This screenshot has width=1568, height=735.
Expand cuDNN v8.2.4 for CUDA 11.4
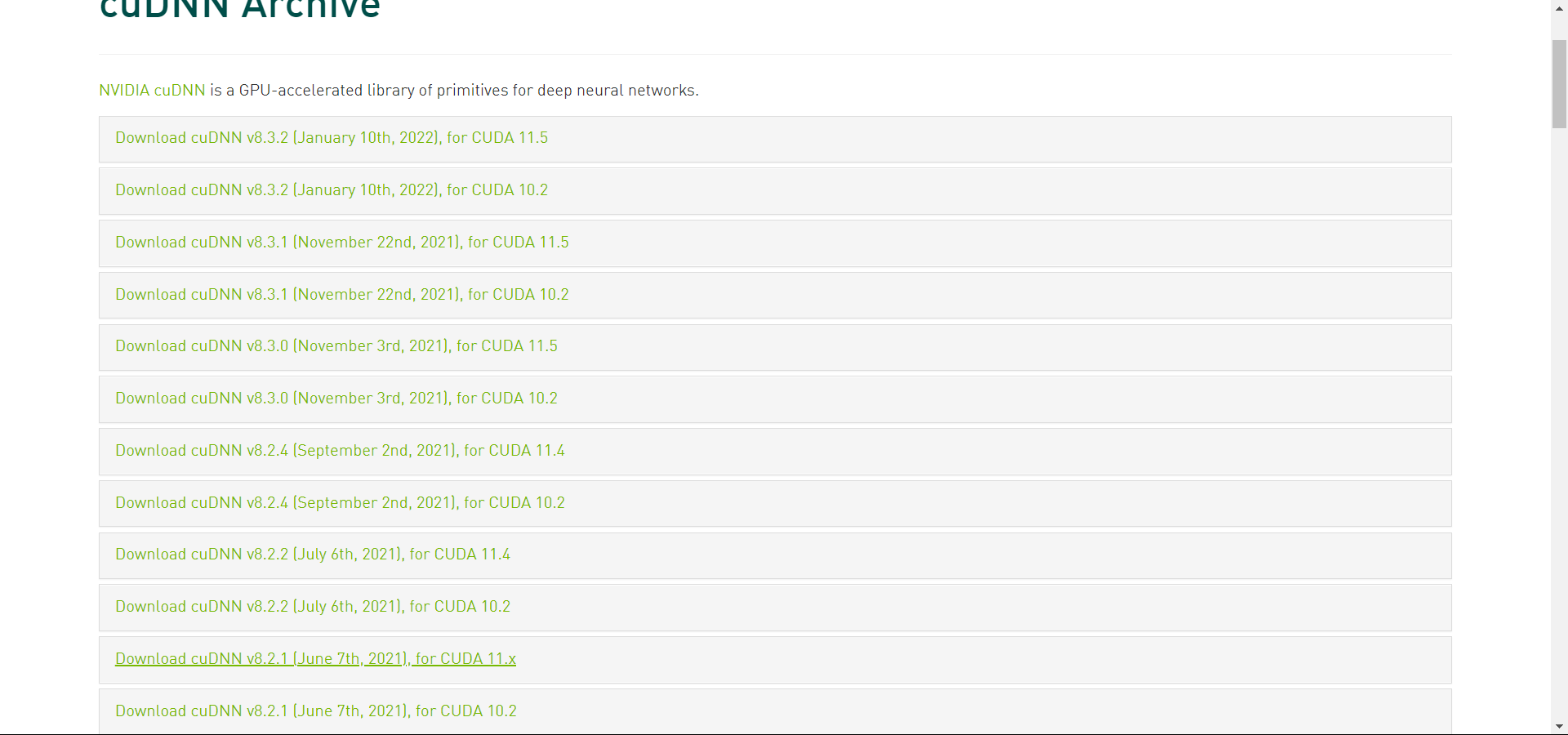pos(340,451)
